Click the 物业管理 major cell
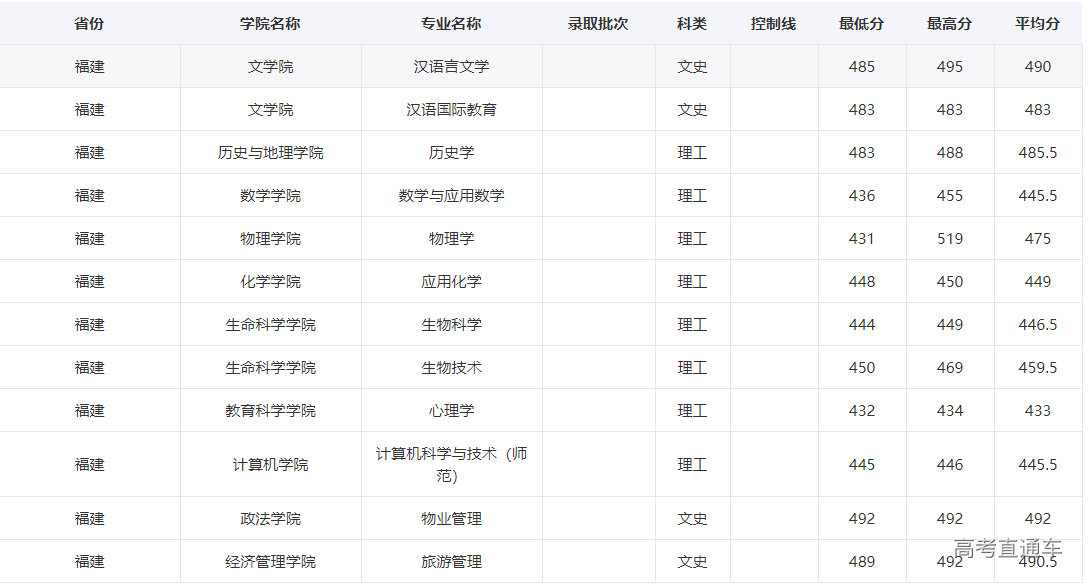Viewport: 1091px width, 588px height. (x=451, y=518)
